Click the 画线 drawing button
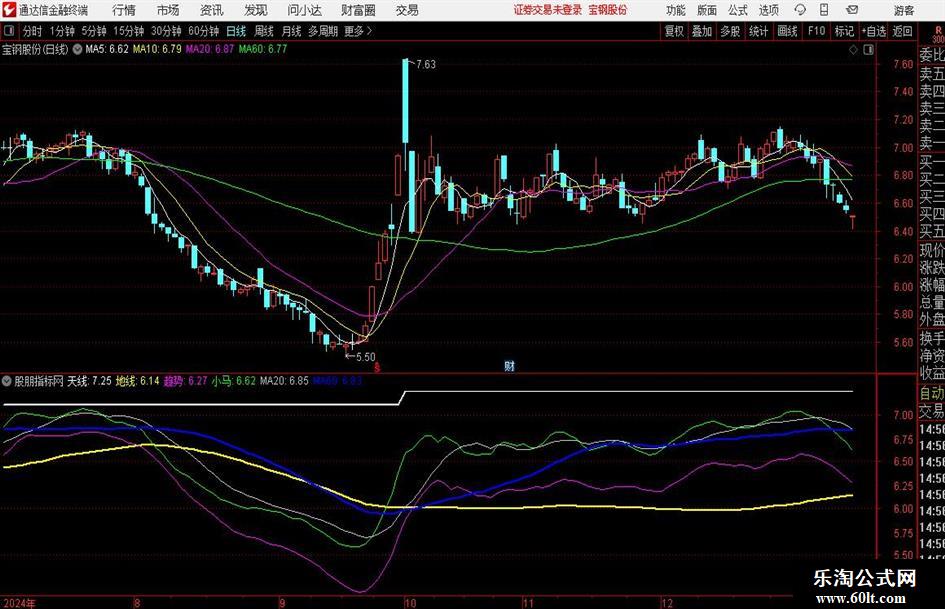This screenshot has width=945, height=609. 787,31
